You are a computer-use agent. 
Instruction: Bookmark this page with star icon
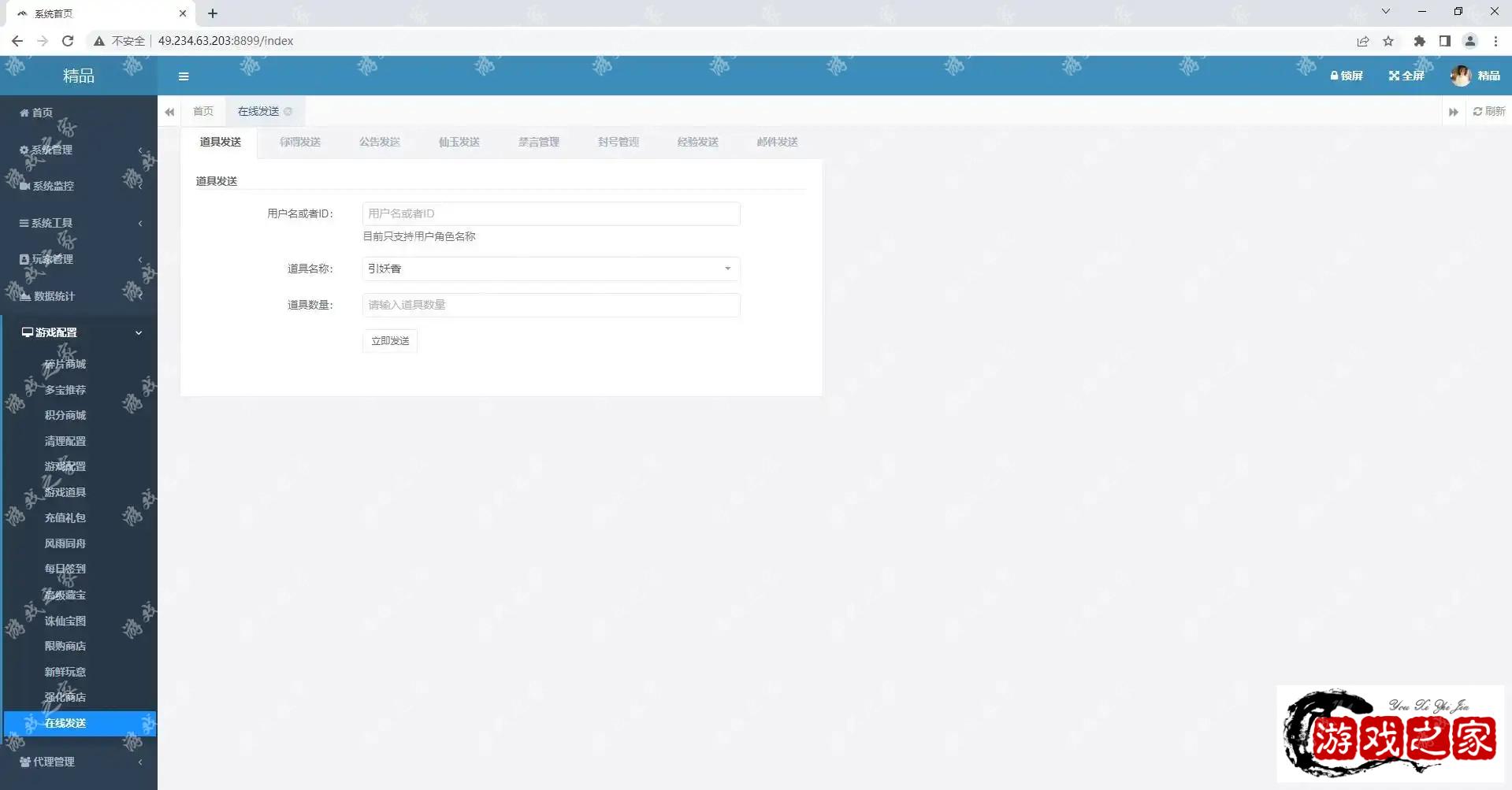(x=1388, y=41)
